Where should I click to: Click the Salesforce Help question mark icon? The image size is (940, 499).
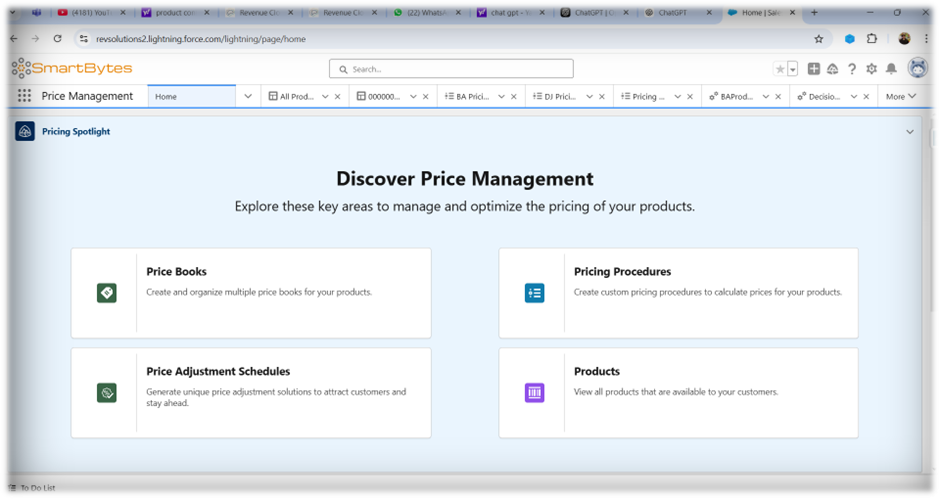click(852, 69)
